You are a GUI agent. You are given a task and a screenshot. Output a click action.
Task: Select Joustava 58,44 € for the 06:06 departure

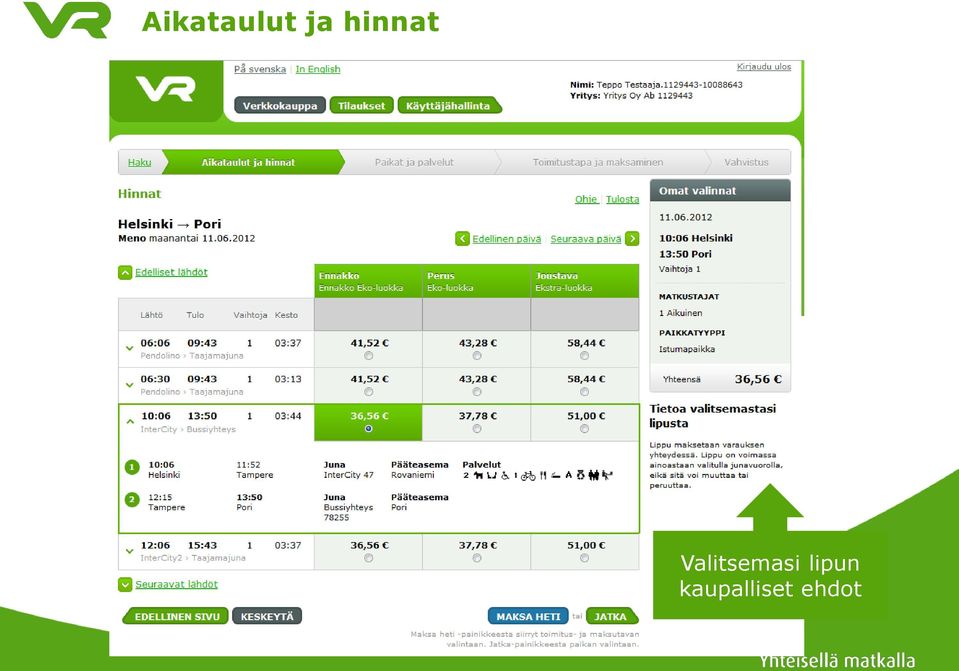coord(585,355)
